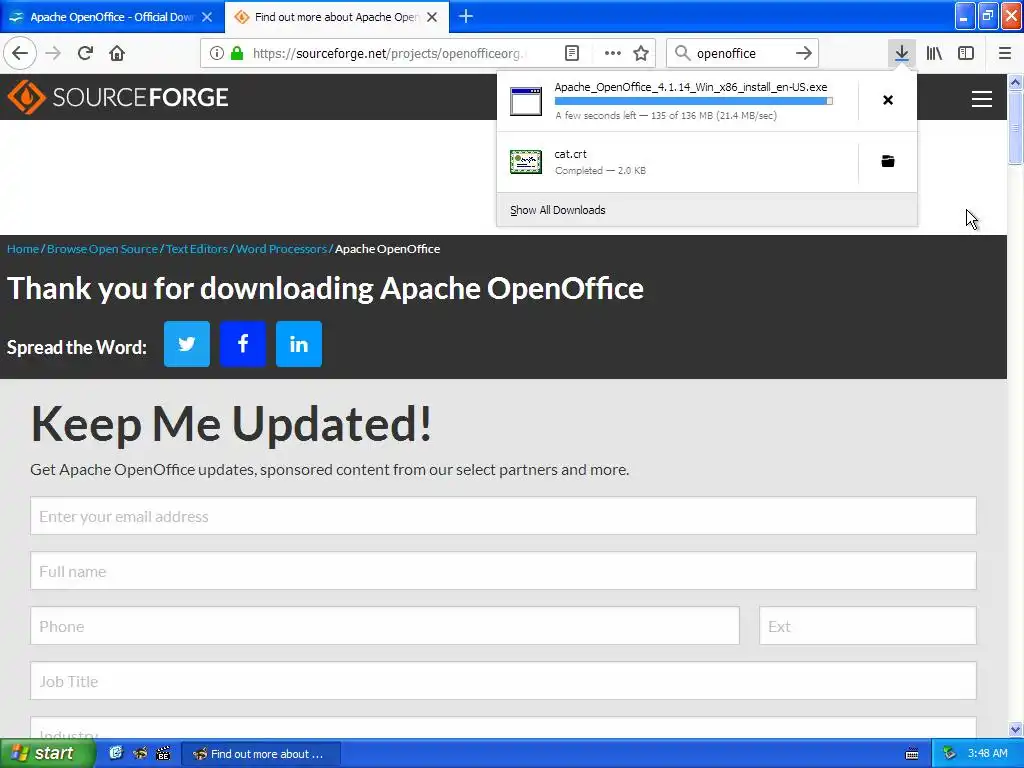
Task: Click the Forward navigation arrow
Action: tap(53, 53)
